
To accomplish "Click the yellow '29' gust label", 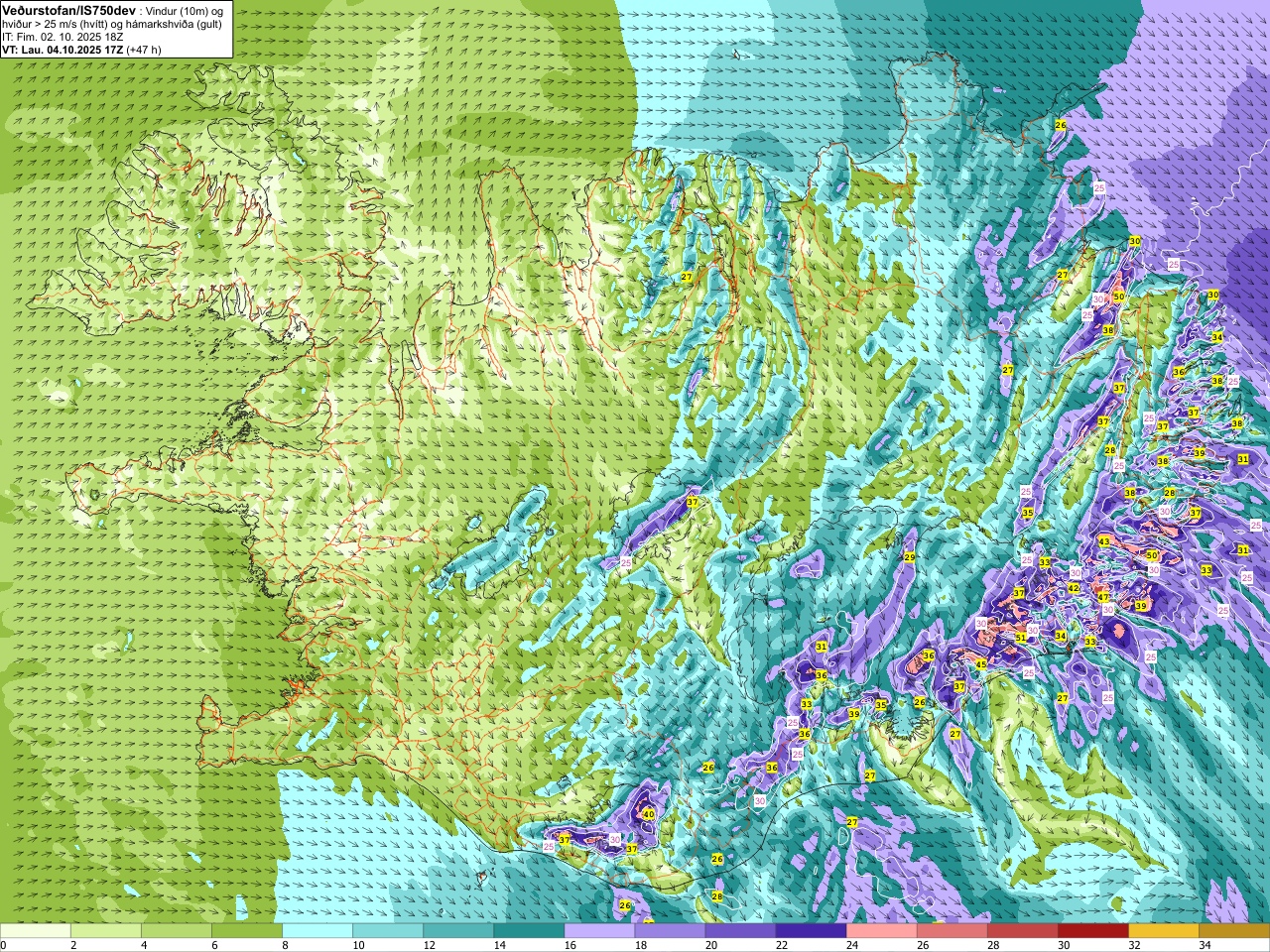I will (x=909, y=557).
